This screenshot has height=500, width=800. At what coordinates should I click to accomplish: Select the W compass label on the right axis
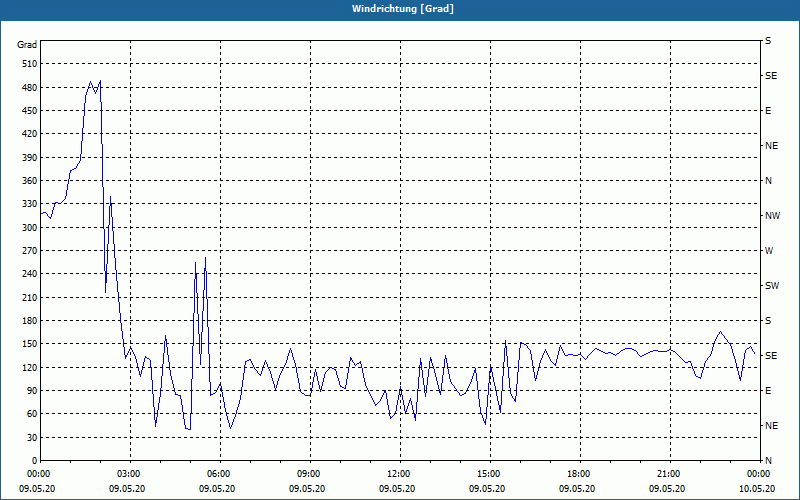point(769,251)
